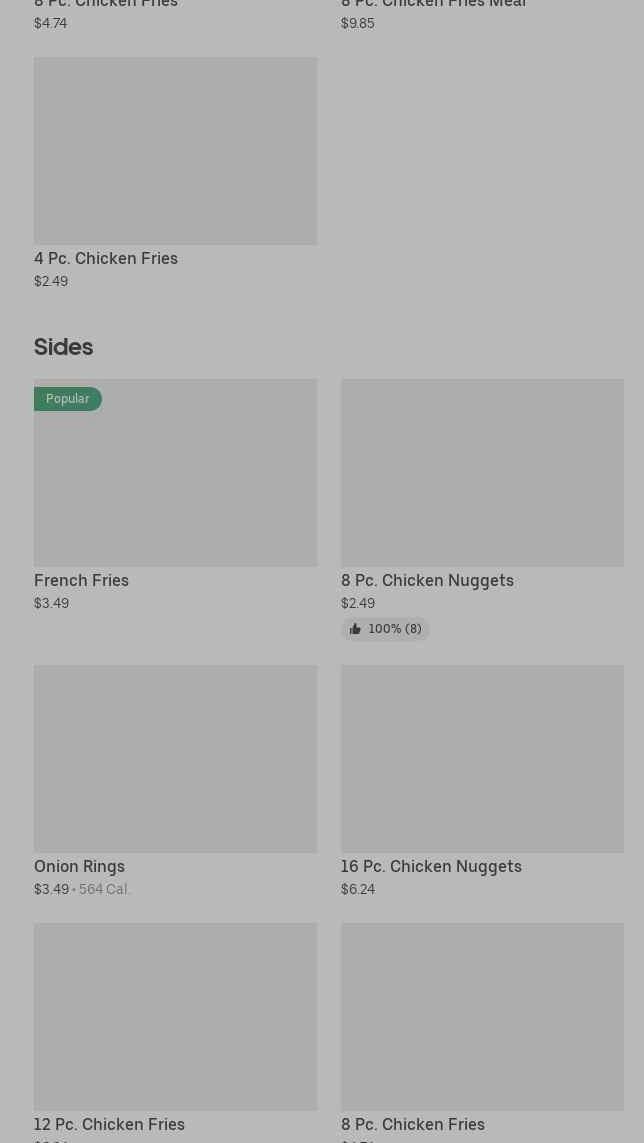Select the Popular badge on French Fries
This screenshot has width=644, height=1143.
(x=68, y=399)
